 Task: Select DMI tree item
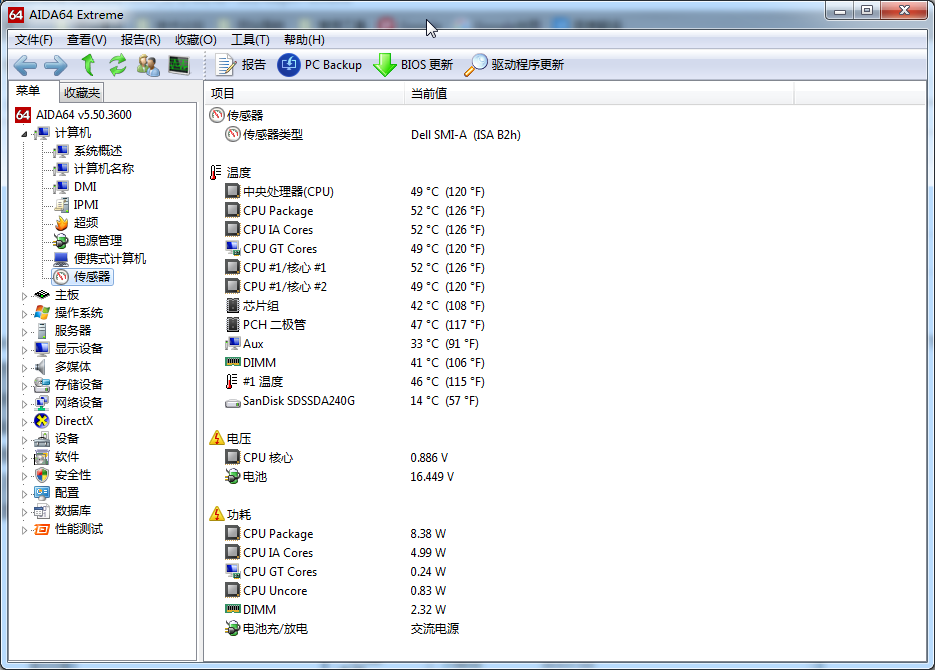[x=85, y=187]
